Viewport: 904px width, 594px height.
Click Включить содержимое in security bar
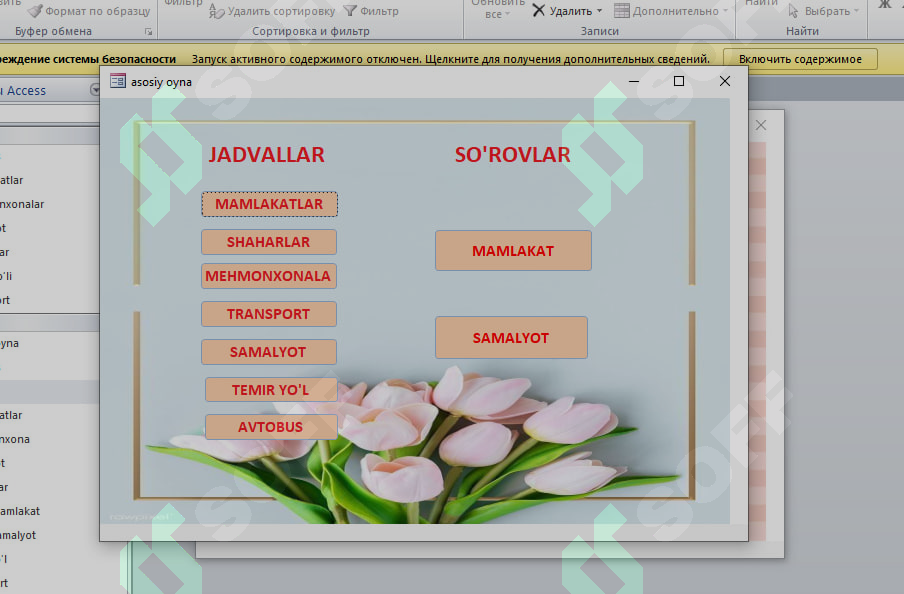800,59
